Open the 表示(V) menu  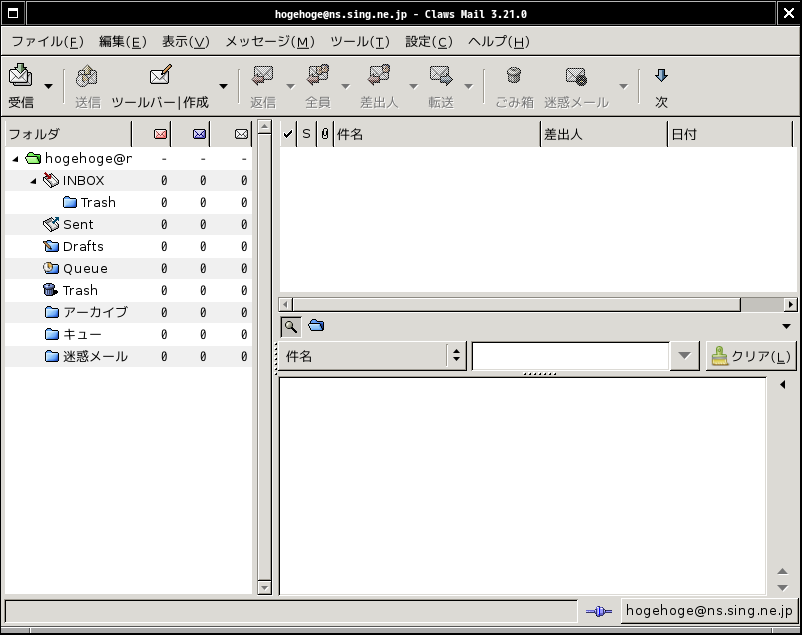(x=186, y=41)
